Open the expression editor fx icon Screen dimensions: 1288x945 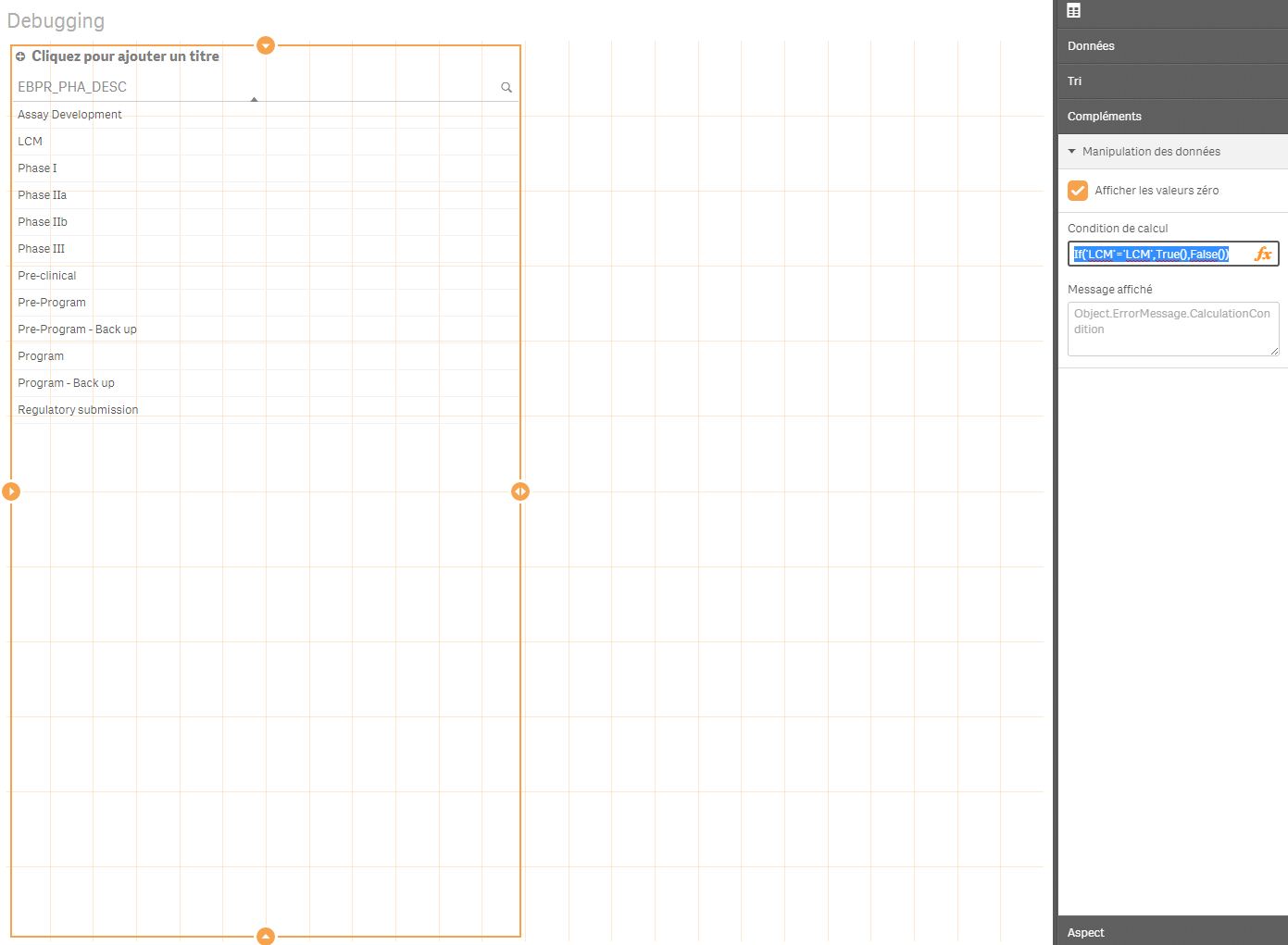click(x=1263, y=254)
